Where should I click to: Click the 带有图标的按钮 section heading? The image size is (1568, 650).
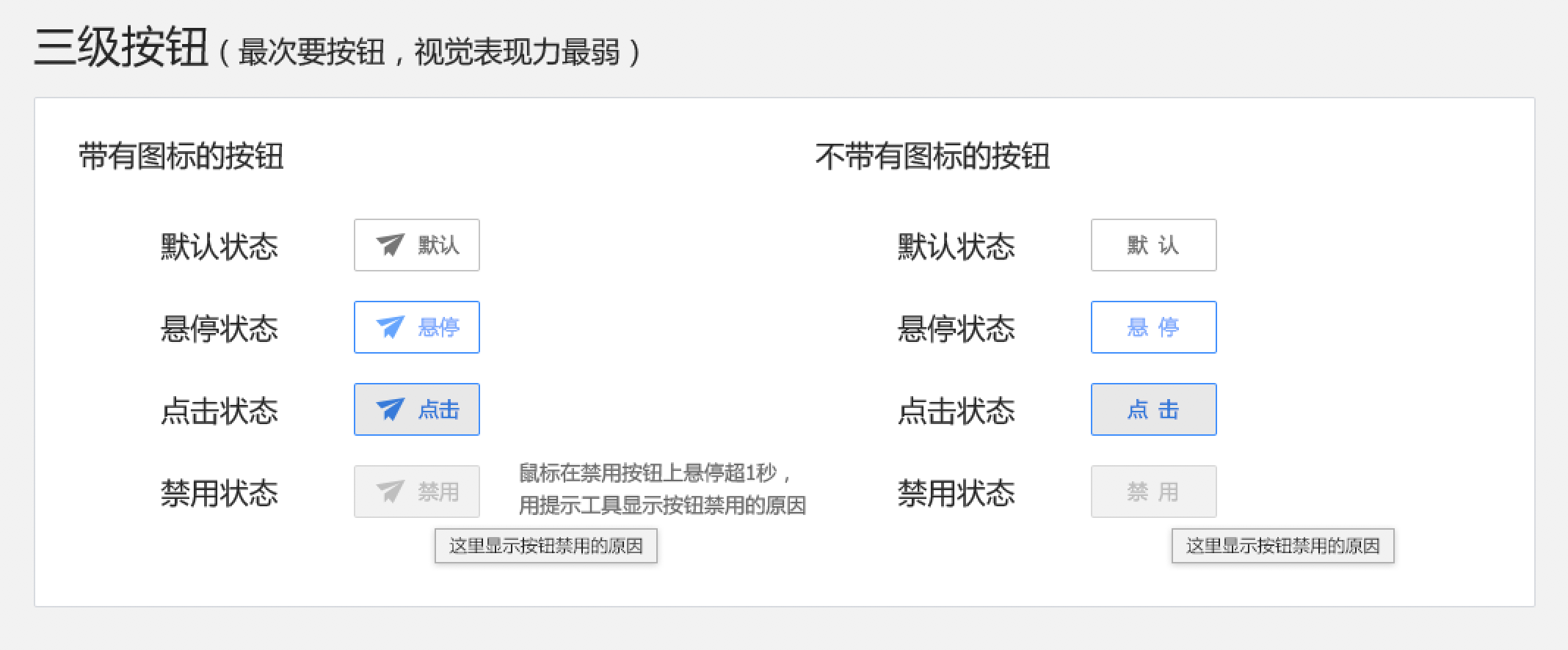tap(181, 157)
